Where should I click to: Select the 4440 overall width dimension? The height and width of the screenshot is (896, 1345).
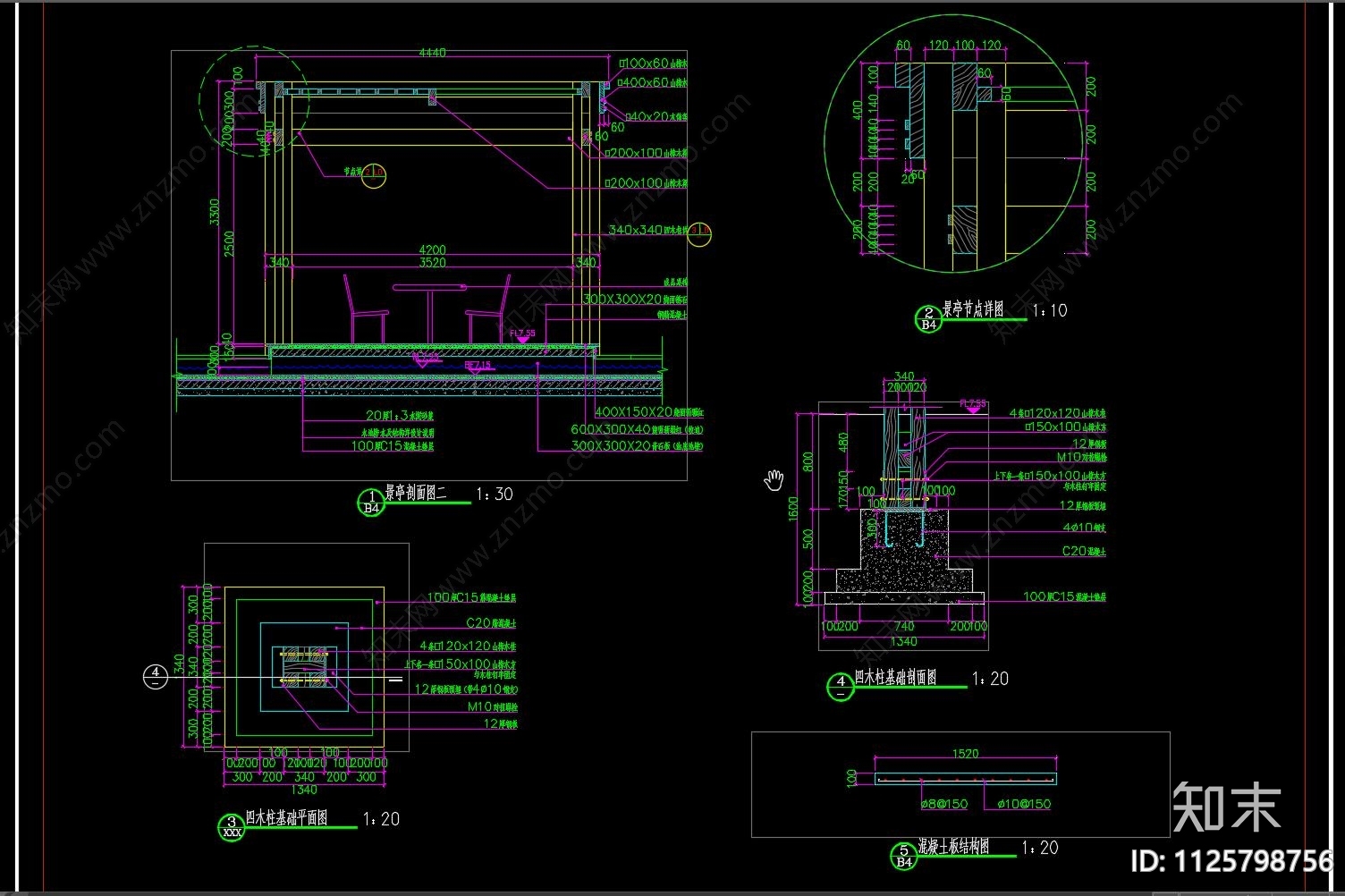tap(432, 53)
